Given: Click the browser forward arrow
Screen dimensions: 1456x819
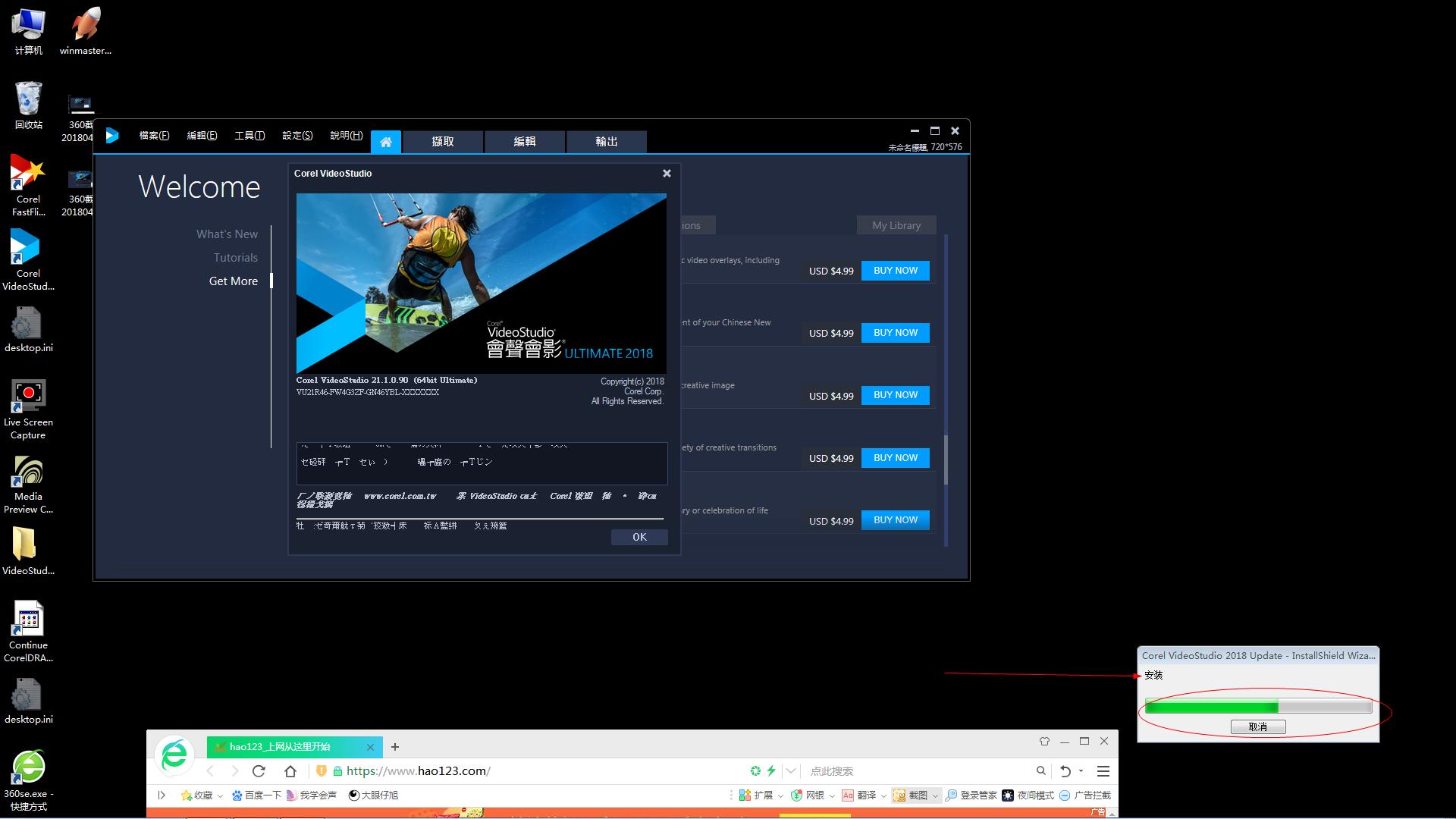Looking at the screenshot, I should point(234,771).
